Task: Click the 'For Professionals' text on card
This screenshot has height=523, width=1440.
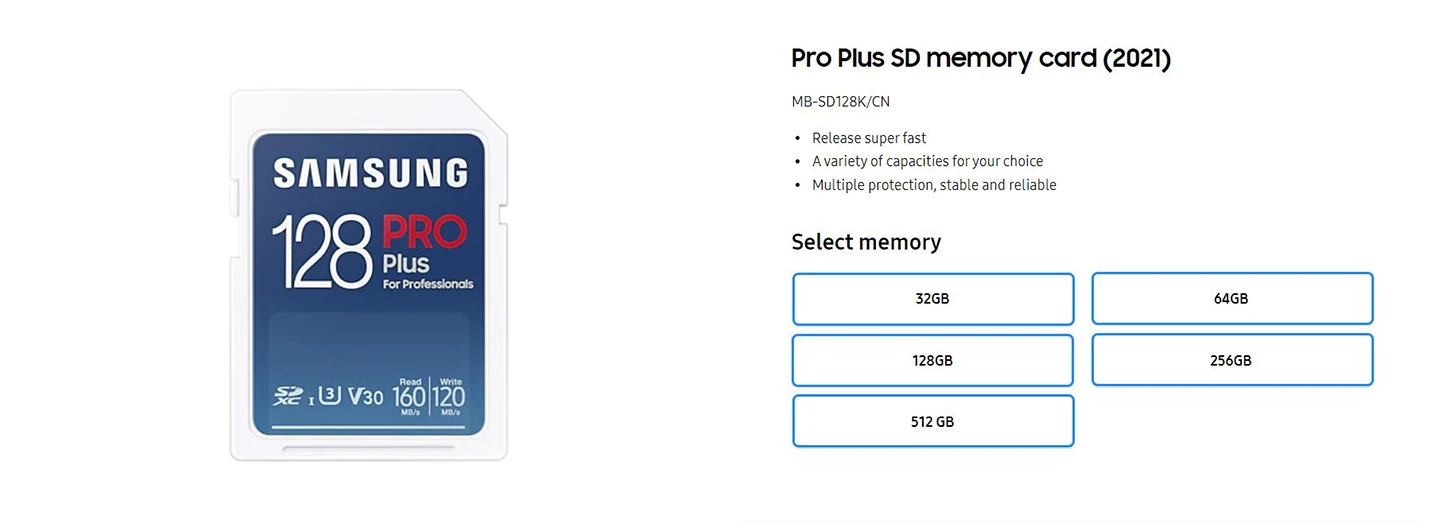Action: [x=428, y=284]
